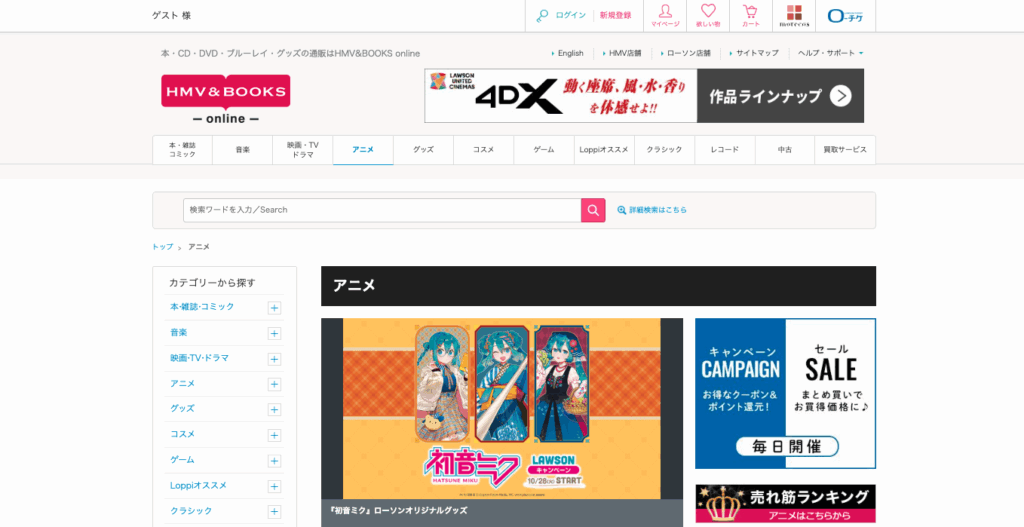
Task: Expand the 音楽 category plus button
Action: pos(274,333)
